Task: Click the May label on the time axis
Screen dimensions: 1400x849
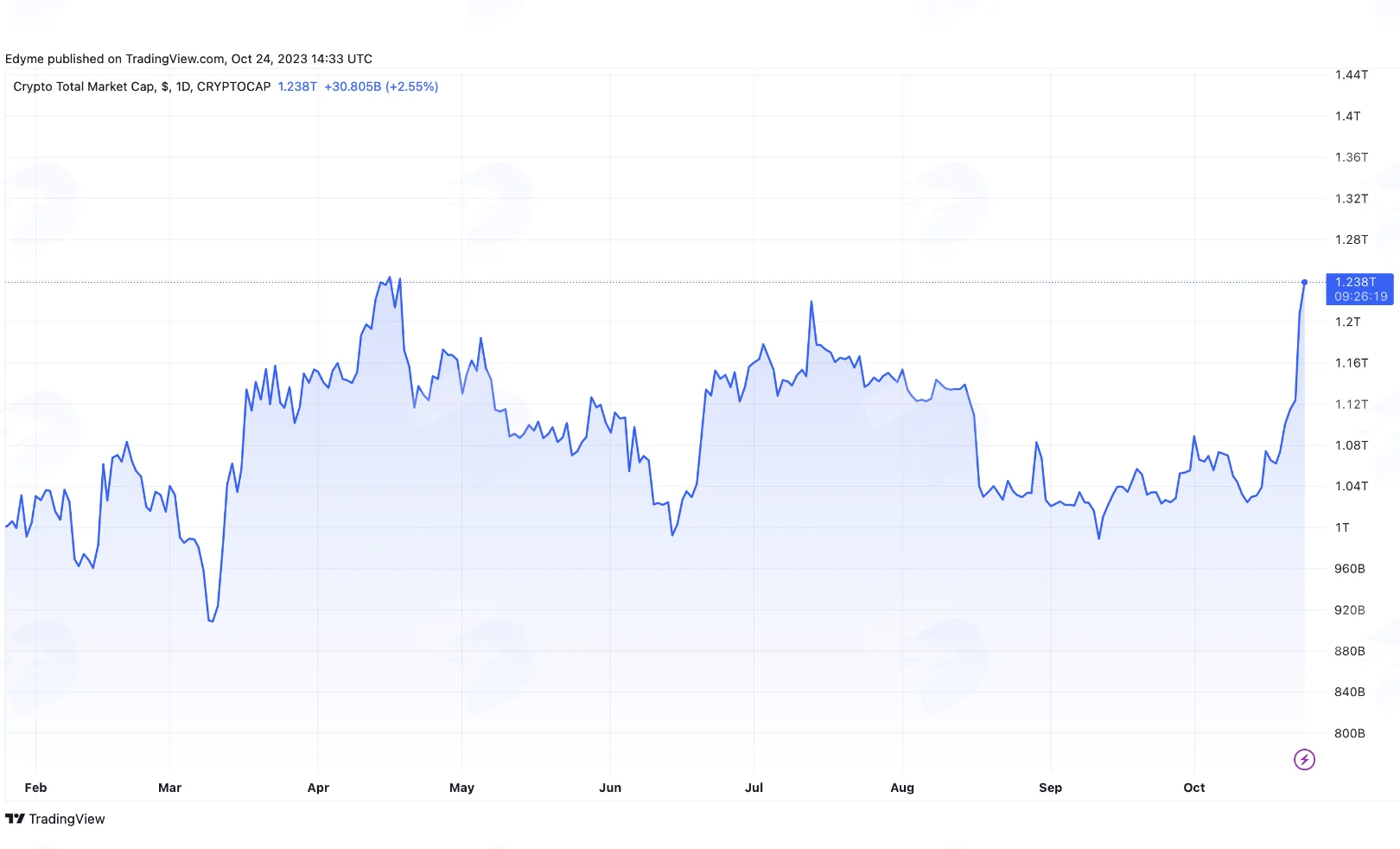Action: (462, 788)
